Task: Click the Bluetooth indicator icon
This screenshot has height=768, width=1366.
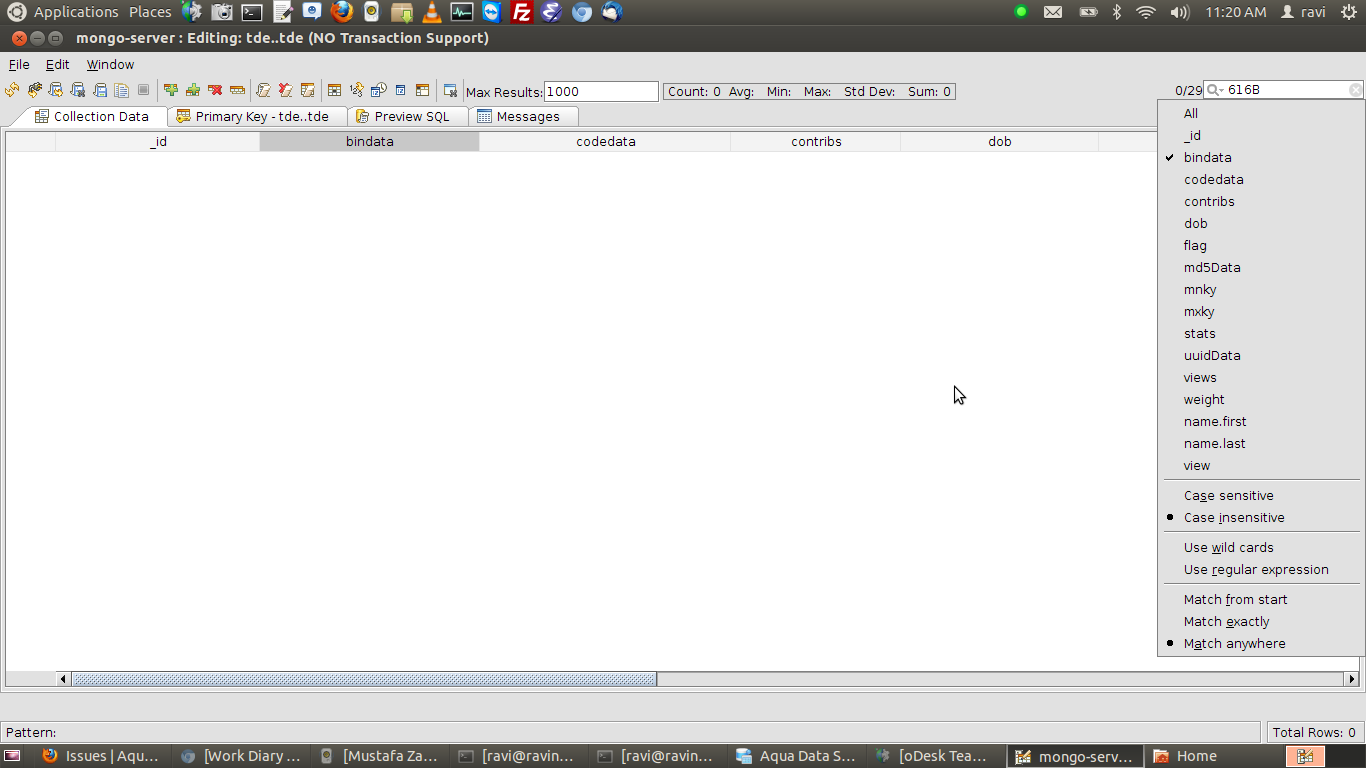Action: click(x=1117, y=12)
